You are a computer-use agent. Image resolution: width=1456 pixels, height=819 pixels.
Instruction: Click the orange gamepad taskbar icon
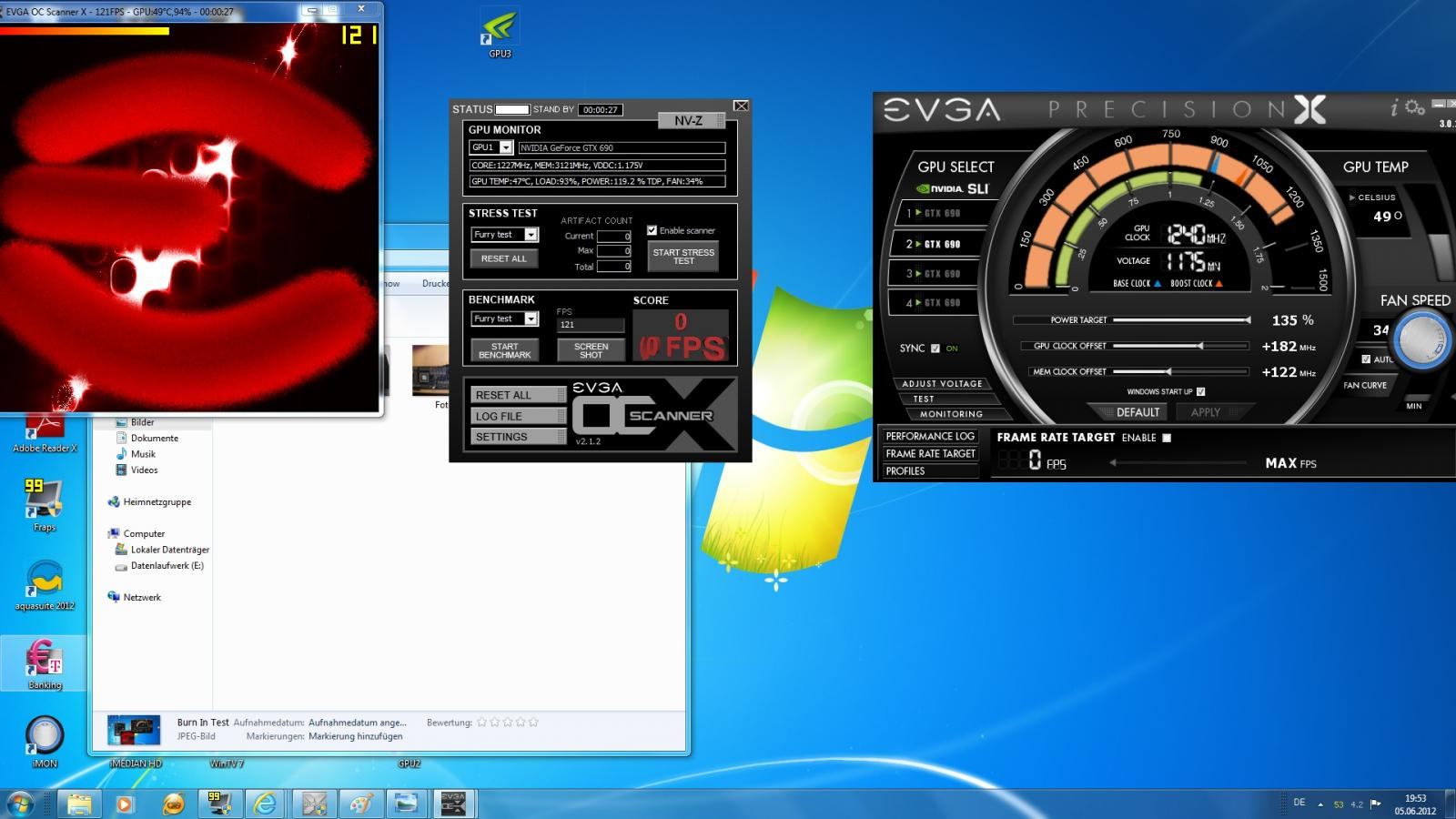[x=173, y=804]
